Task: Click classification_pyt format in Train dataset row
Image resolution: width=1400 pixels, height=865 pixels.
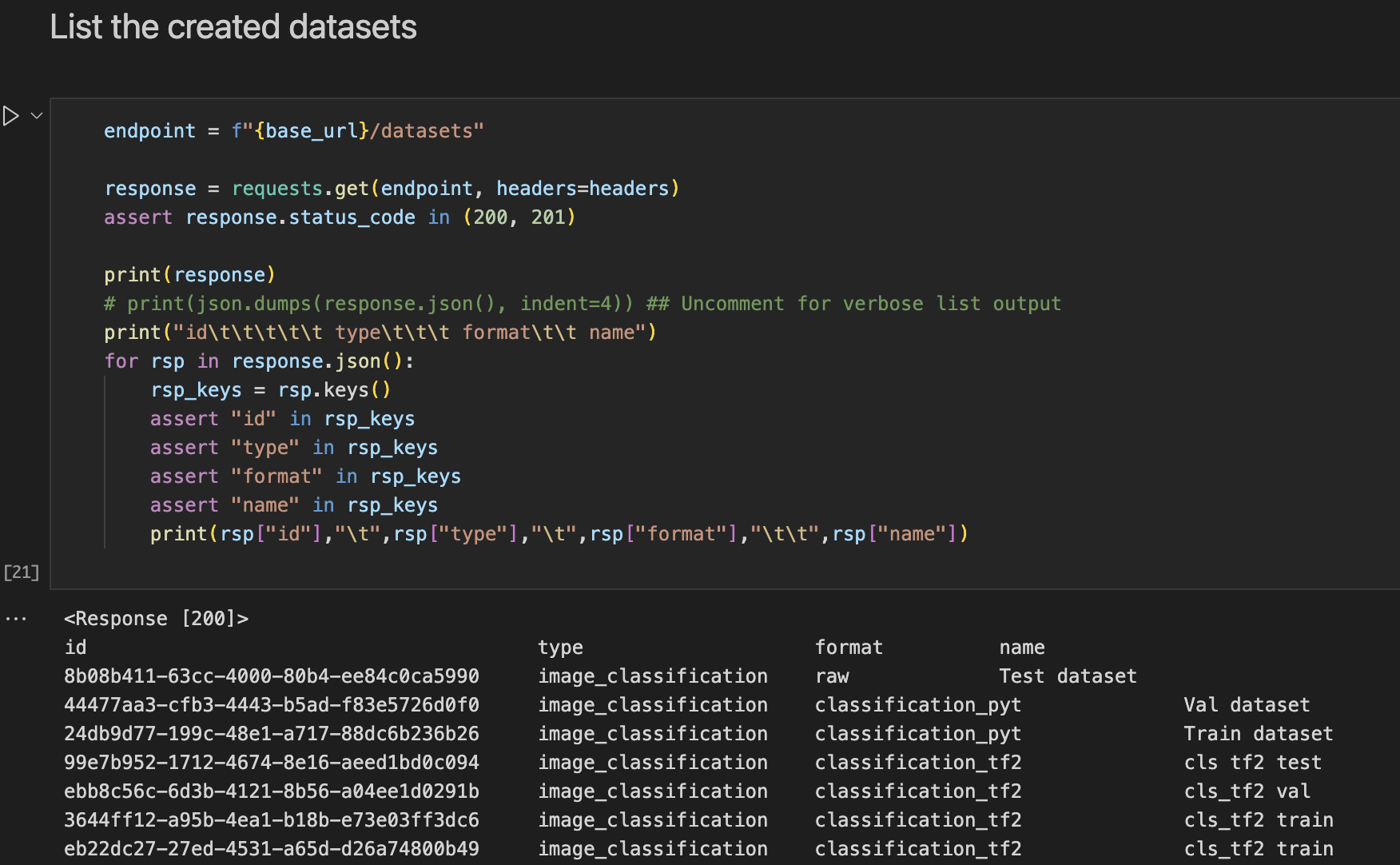Action: tap(918, 734)
